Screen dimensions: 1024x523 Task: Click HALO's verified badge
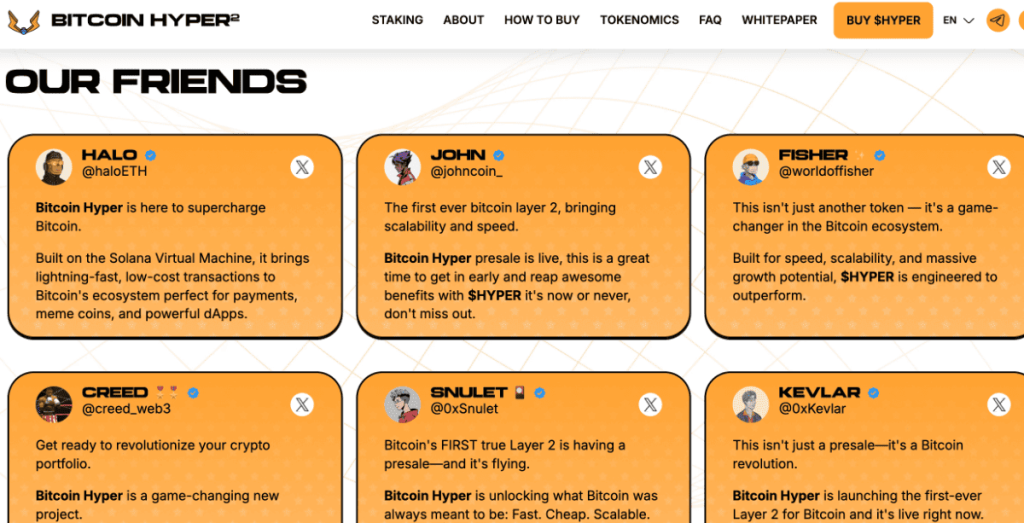pyautogui.click(x=150, y=155)
